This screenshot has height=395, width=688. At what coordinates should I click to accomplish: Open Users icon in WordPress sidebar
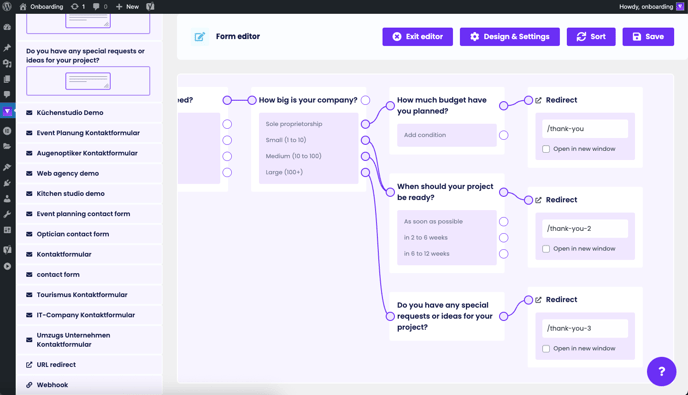point(7,198)
